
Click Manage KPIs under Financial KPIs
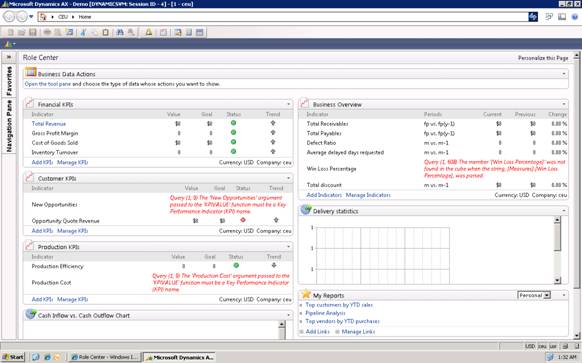pyautogui.click(x=72, y=162)
